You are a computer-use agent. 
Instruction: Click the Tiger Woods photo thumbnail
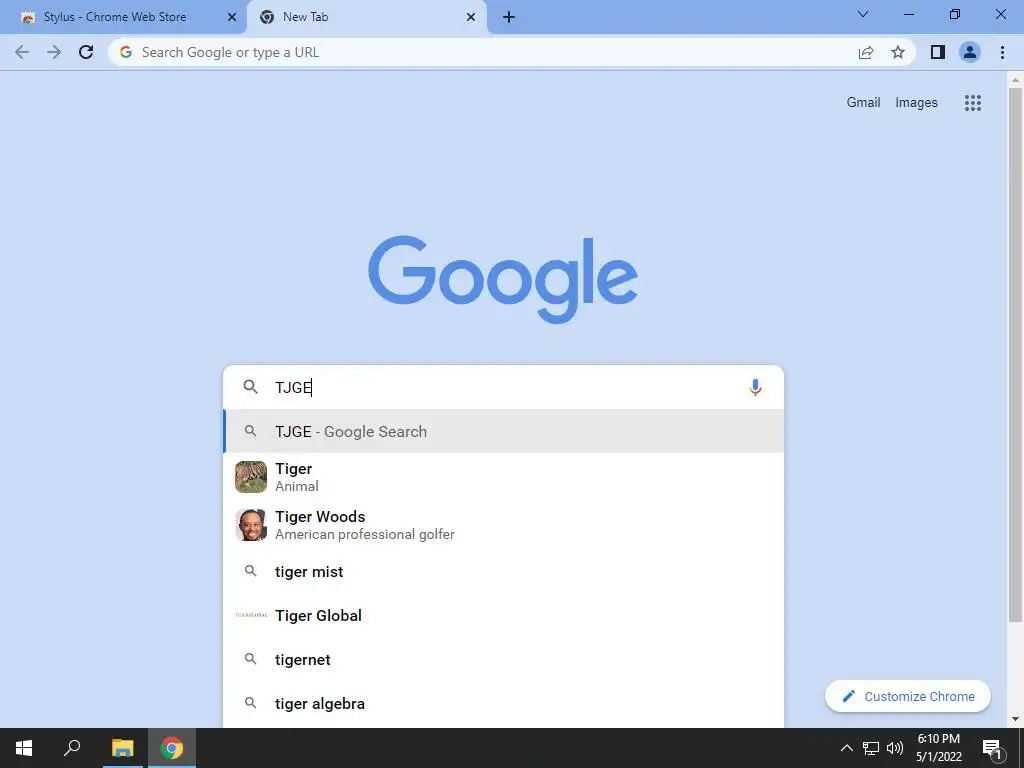coord(251,525)
